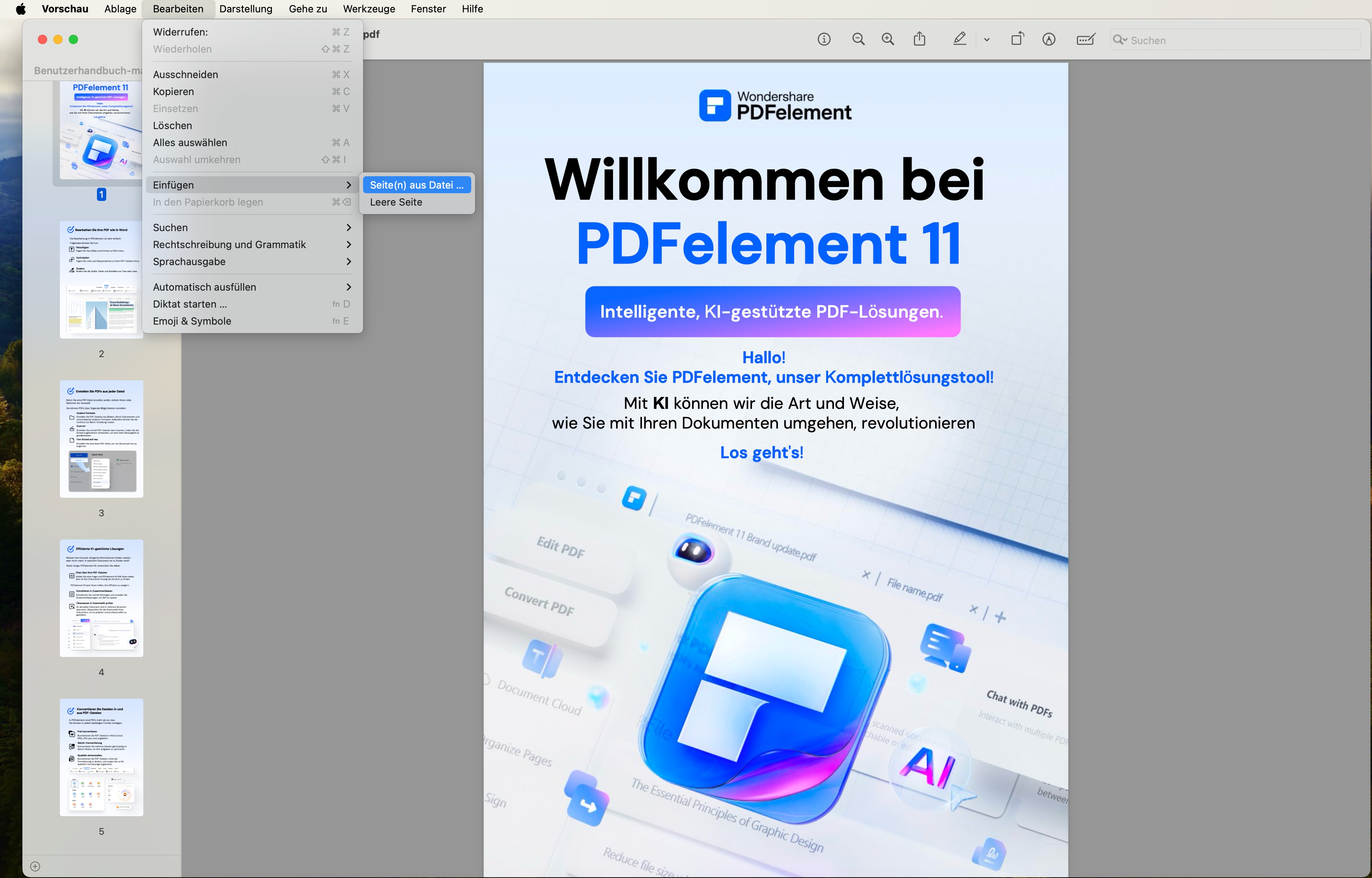
Task: Click the Markup toolbar icon
Action: (1049, 39)
